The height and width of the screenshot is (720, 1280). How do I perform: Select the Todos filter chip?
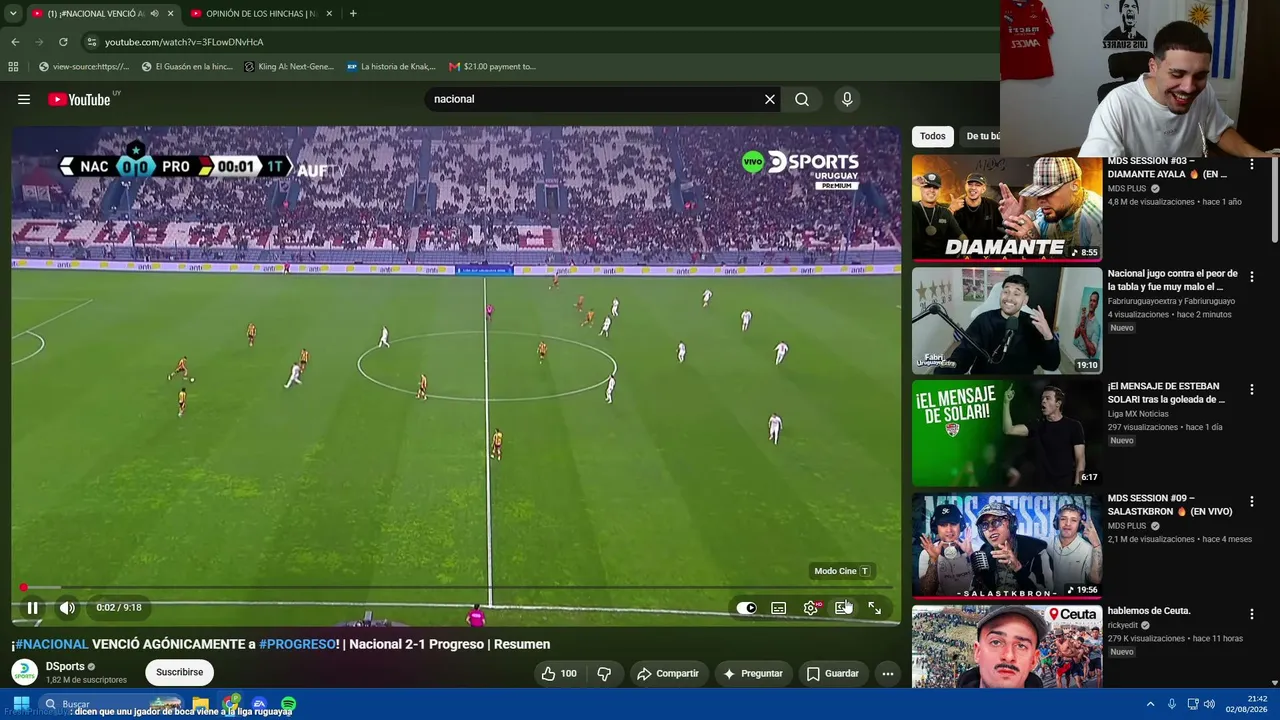point(933,136)
